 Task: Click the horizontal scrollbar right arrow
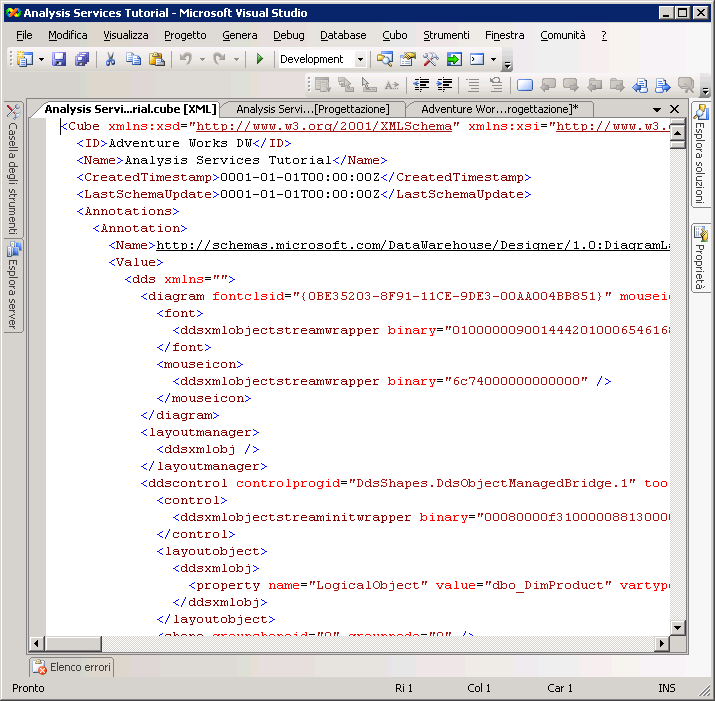[662, 644]
